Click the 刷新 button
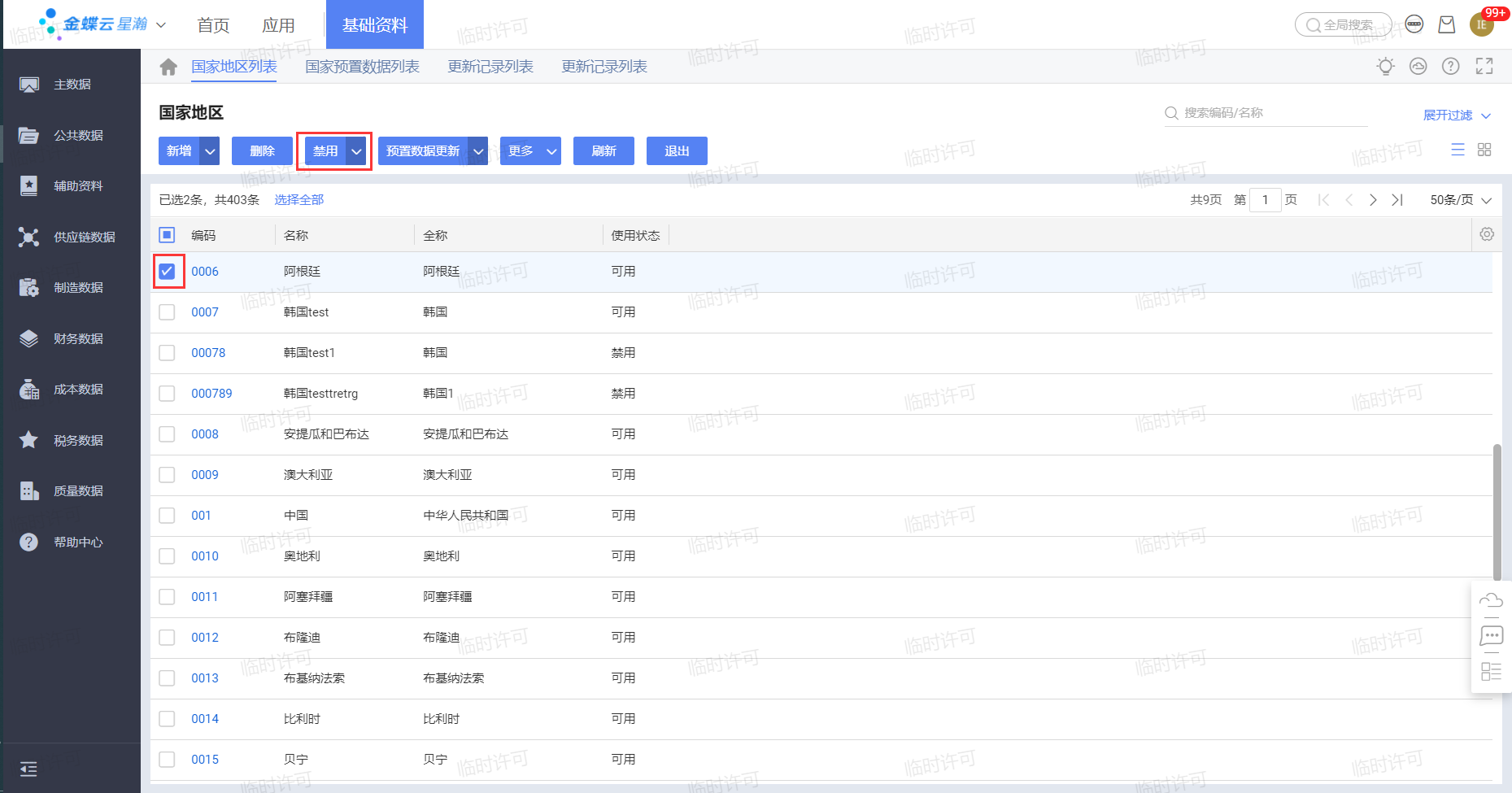The width and height of the screenshot is (1512, 793). [x=603, y=151]
